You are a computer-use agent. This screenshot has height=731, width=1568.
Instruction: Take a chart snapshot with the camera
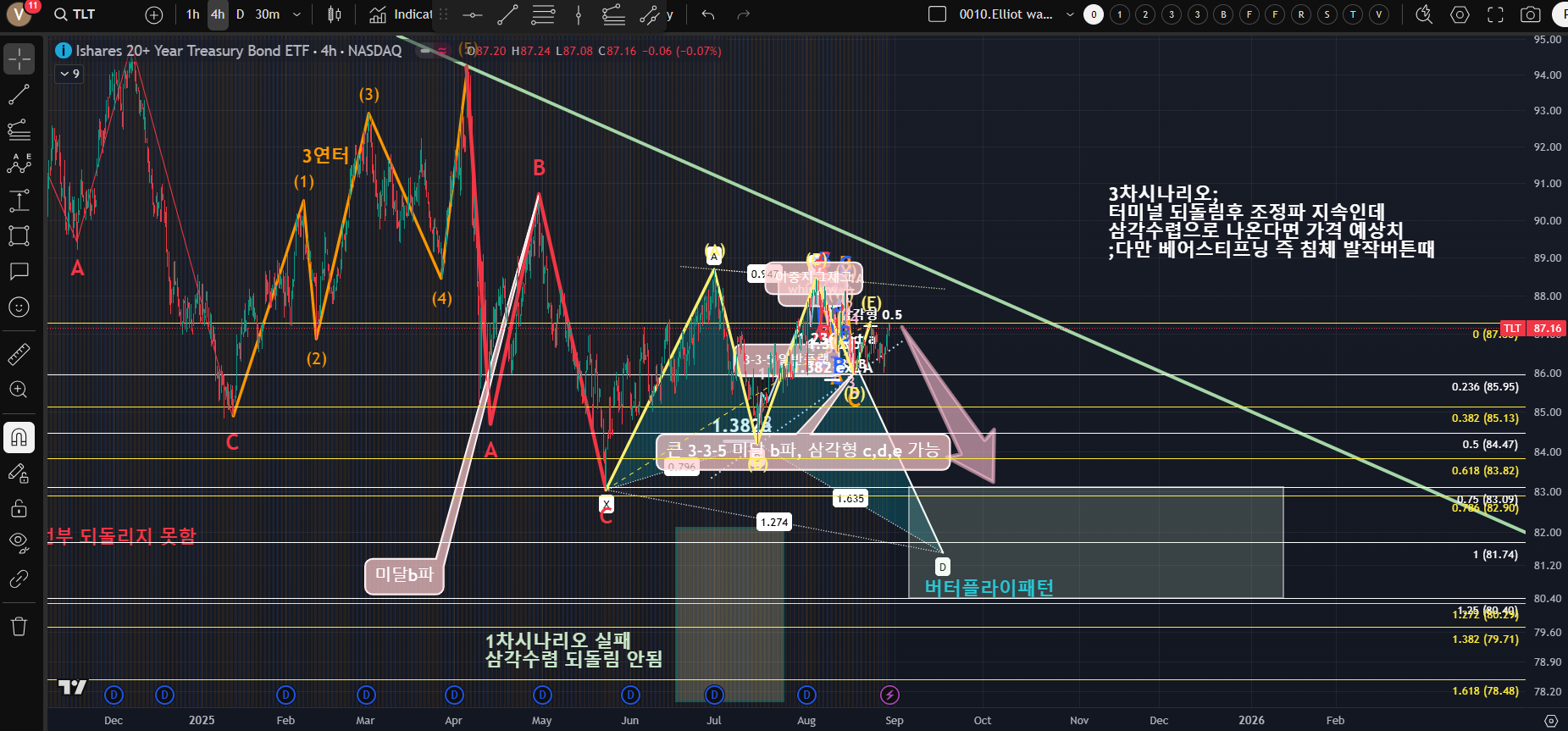pyautogui.click(x=1530, y=14)
